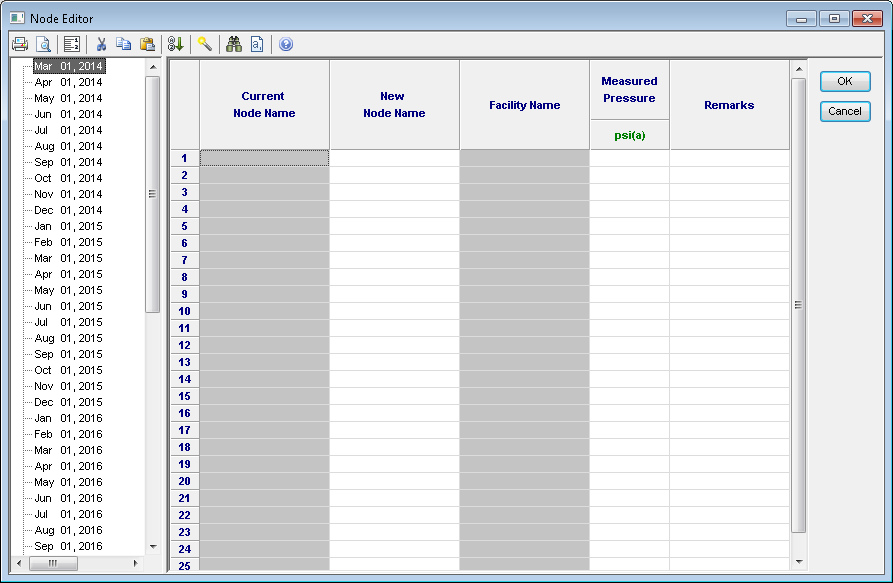This screenshot has height=583, width=893.
Task: Click the magic wand toolbar icon
Action: pyautogui.click(x=204, y=44)
